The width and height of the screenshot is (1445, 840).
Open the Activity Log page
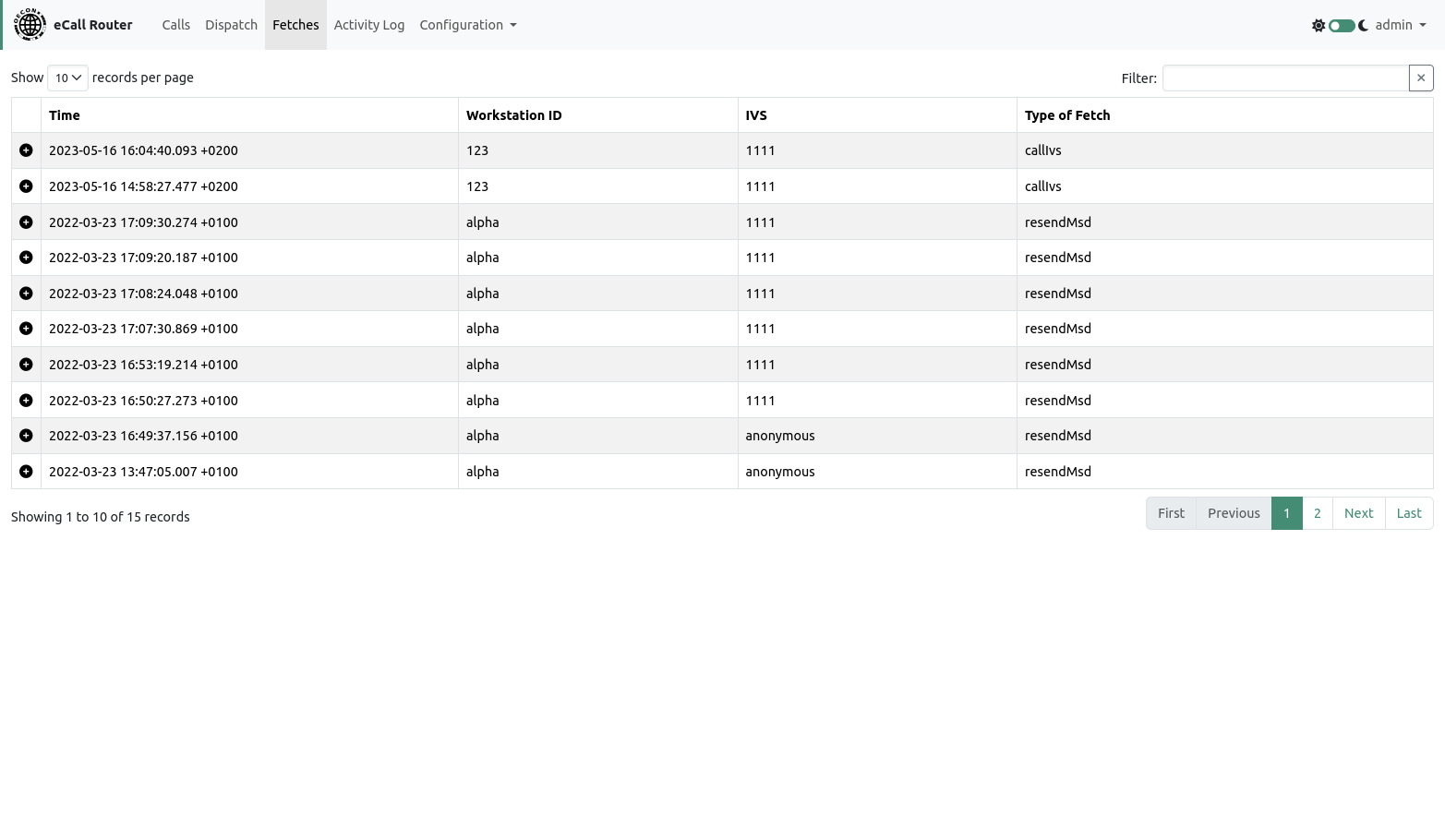(x=368, y=25)
